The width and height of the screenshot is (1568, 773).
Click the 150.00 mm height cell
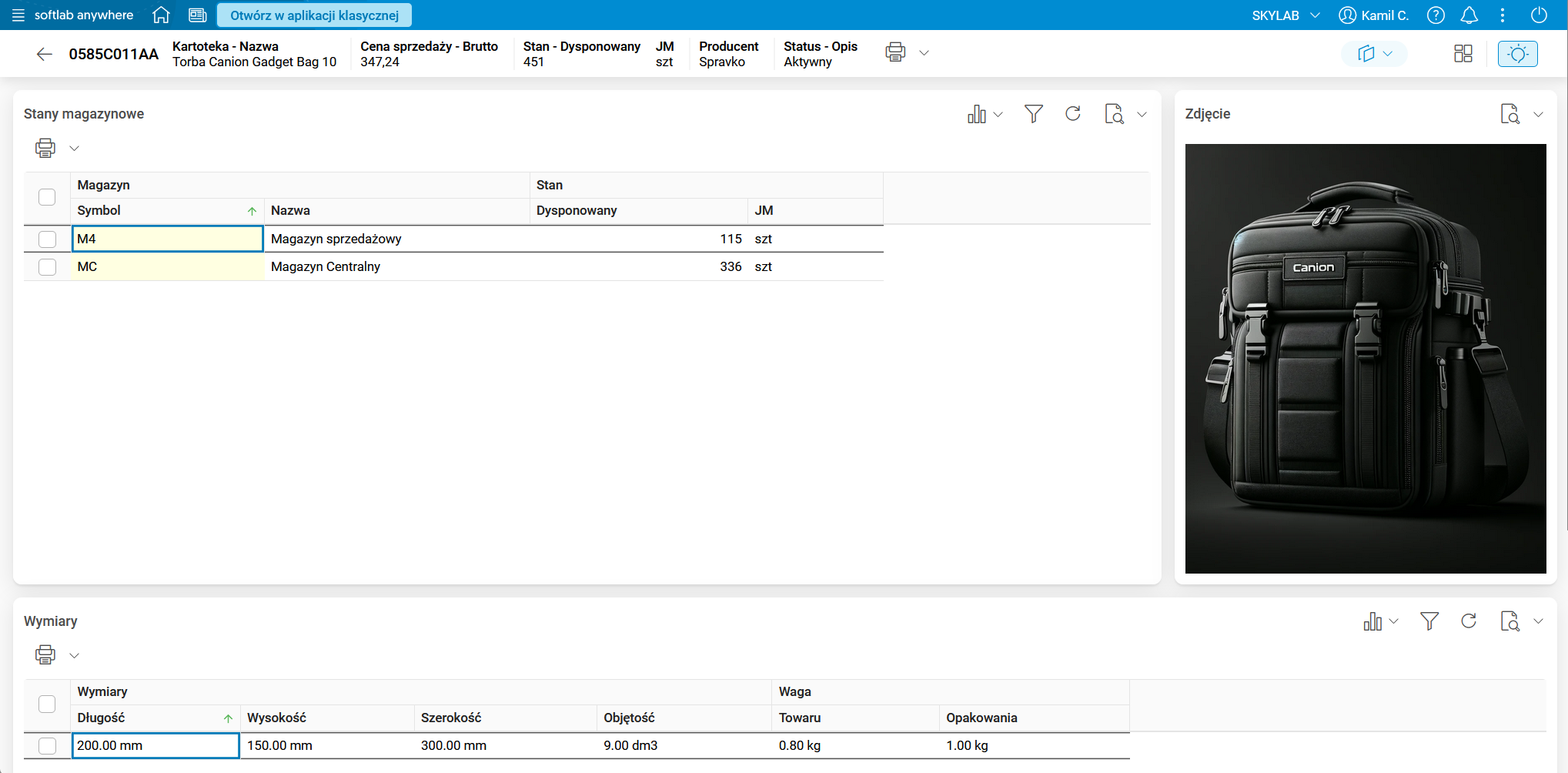[327, 746]
